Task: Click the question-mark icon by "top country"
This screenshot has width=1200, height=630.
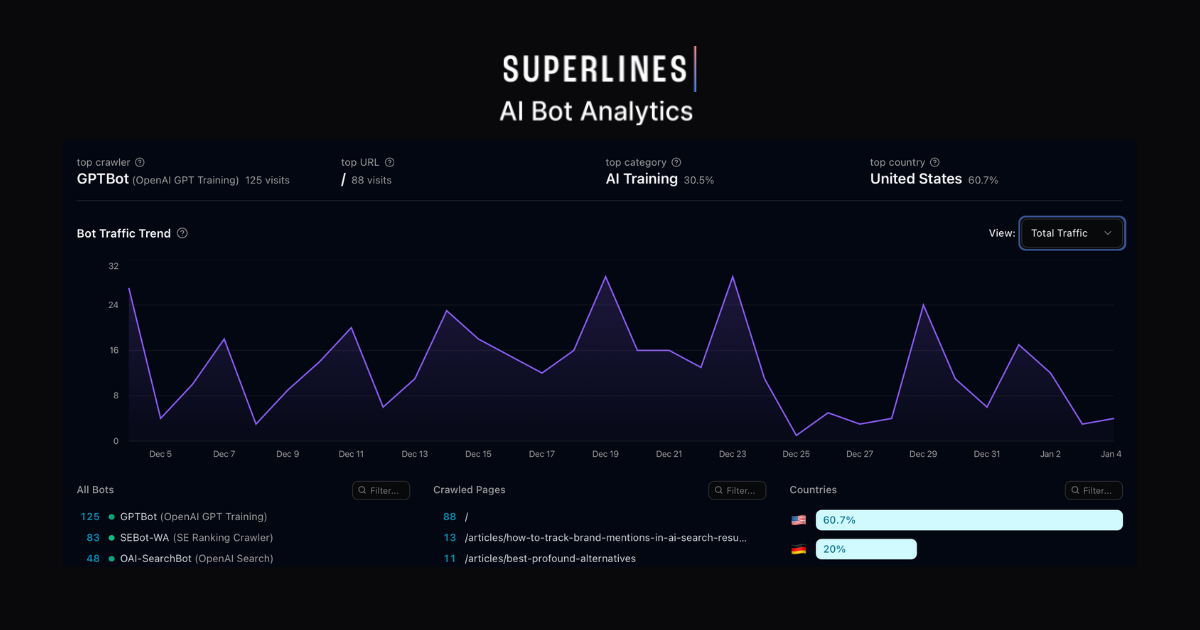Action: pyautogui.click(x=934, y=162)
